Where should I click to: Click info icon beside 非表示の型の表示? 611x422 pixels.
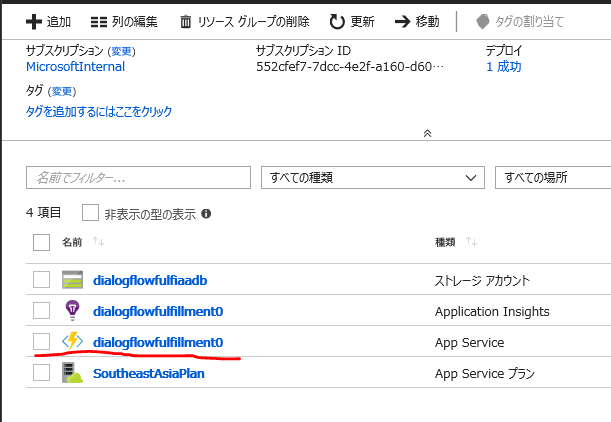click(x=206, y=214)
